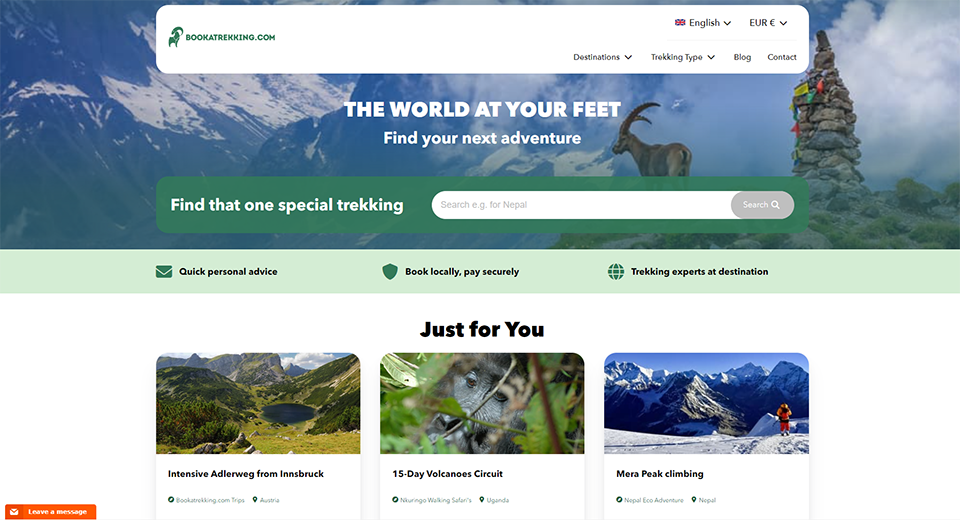This screenshot has width=960, height=520.
Task: Open the English language dropdown
Action: pos(703,23)
